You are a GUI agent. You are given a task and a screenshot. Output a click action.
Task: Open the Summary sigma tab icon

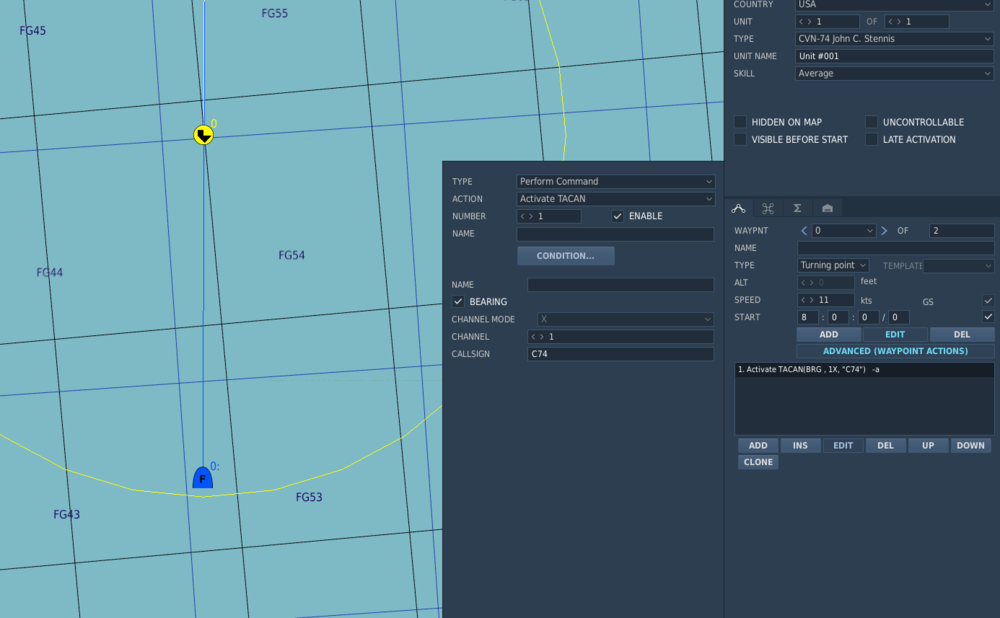tap(797, 208)
